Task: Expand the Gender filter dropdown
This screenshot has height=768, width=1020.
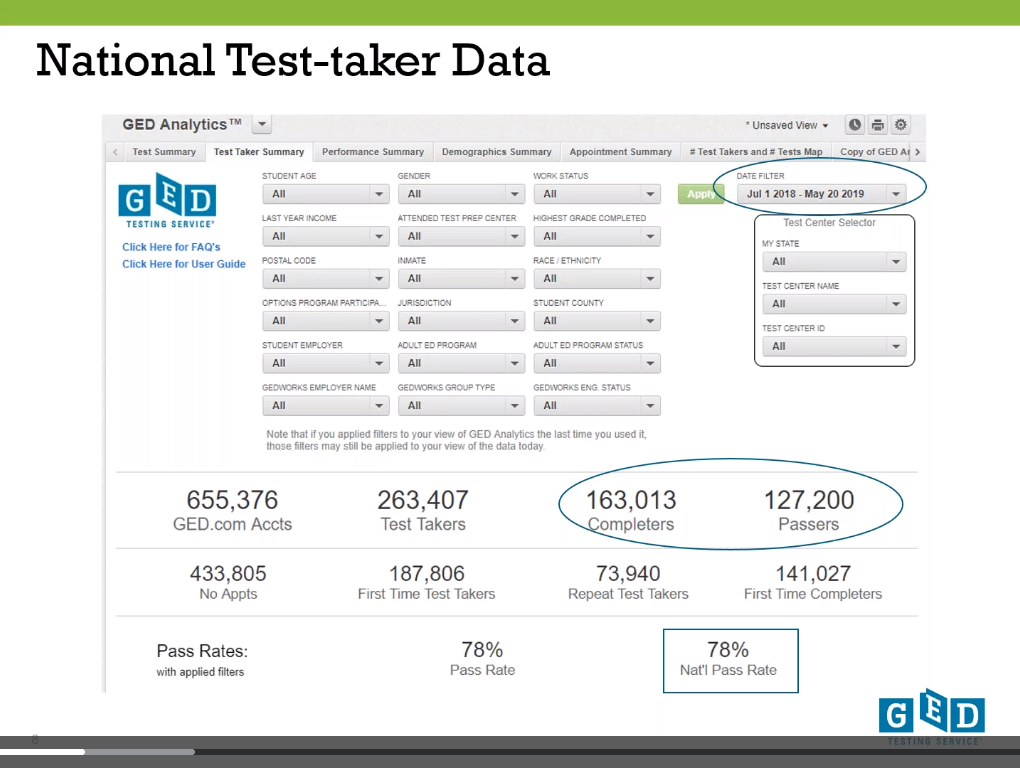Action: coord(461,194)
